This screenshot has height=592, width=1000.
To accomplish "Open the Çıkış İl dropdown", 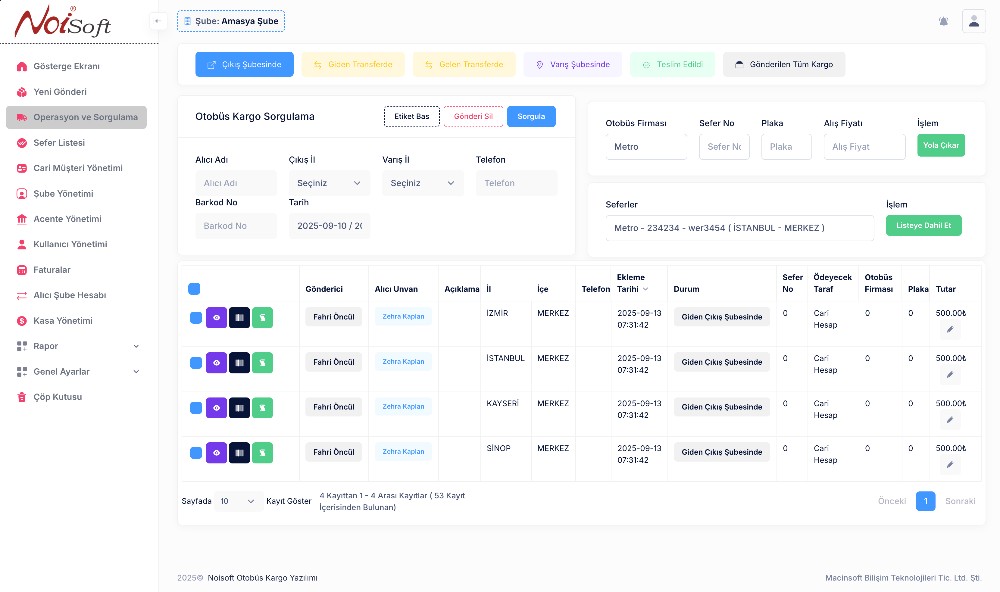I will tap(329, 183).
